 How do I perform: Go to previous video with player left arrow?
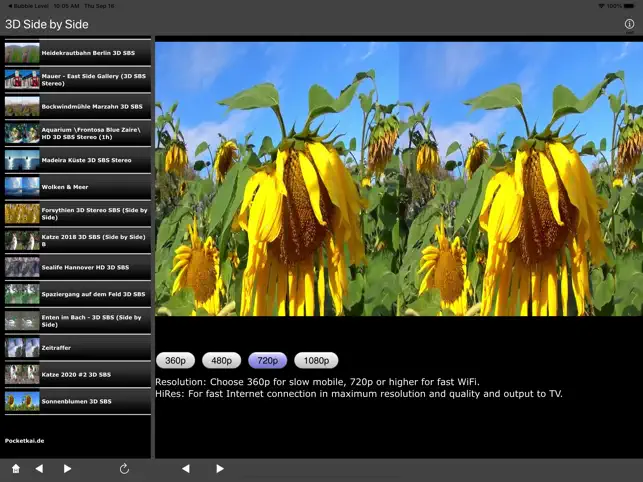point(186,468)
